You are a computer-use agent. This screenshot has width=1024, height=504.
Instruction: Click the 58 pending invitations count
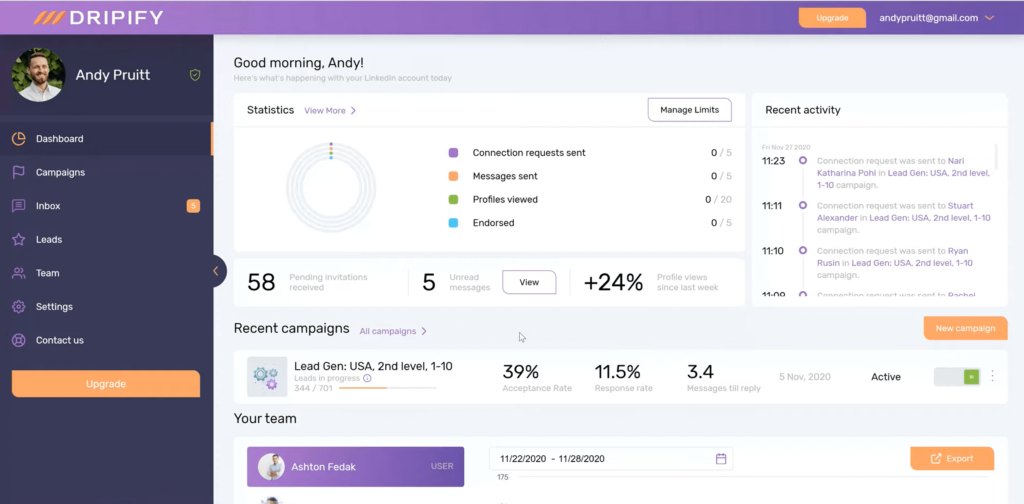(261, 282)
